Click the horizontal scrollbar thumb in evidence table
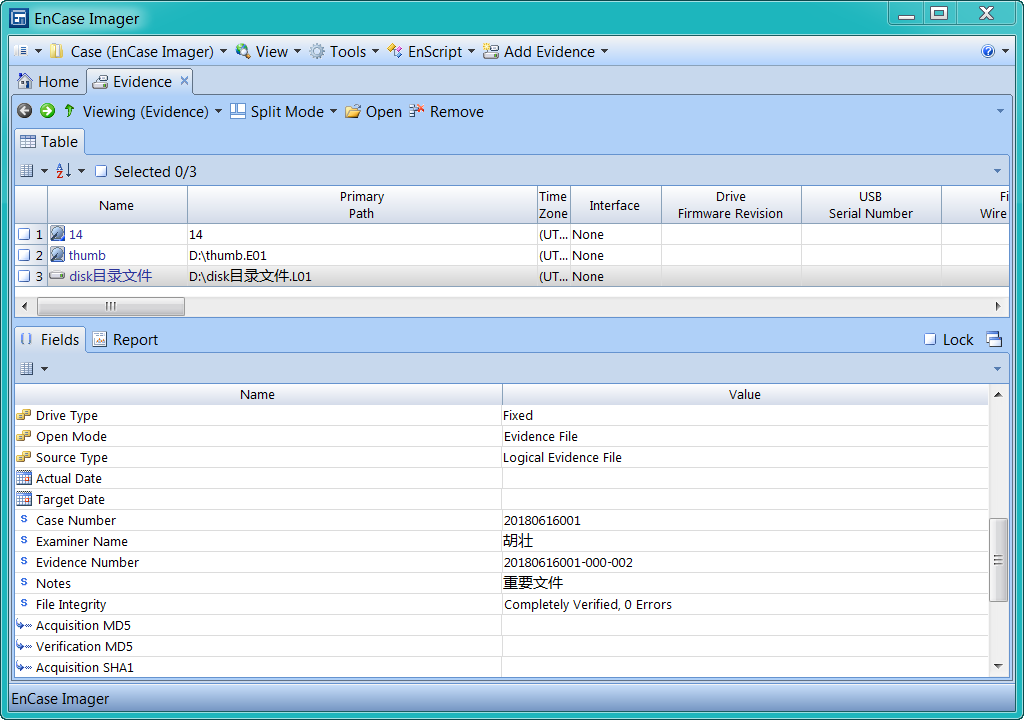Viewport: 1024px width, 720px height. pyautogui.click(x=110, y=306)
